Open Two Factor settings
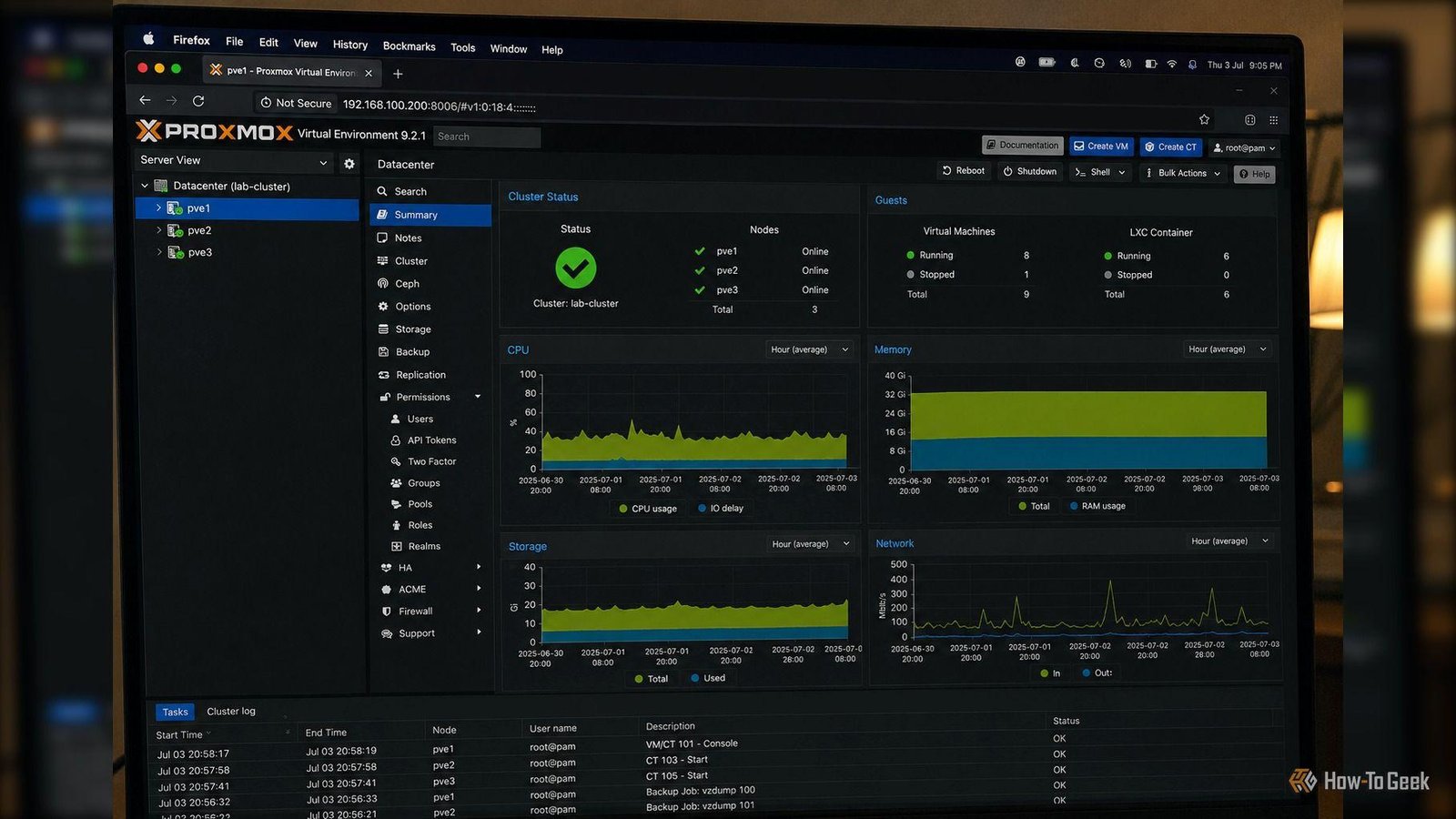Viewport: 1456px width, 819px height. [431, 461]
